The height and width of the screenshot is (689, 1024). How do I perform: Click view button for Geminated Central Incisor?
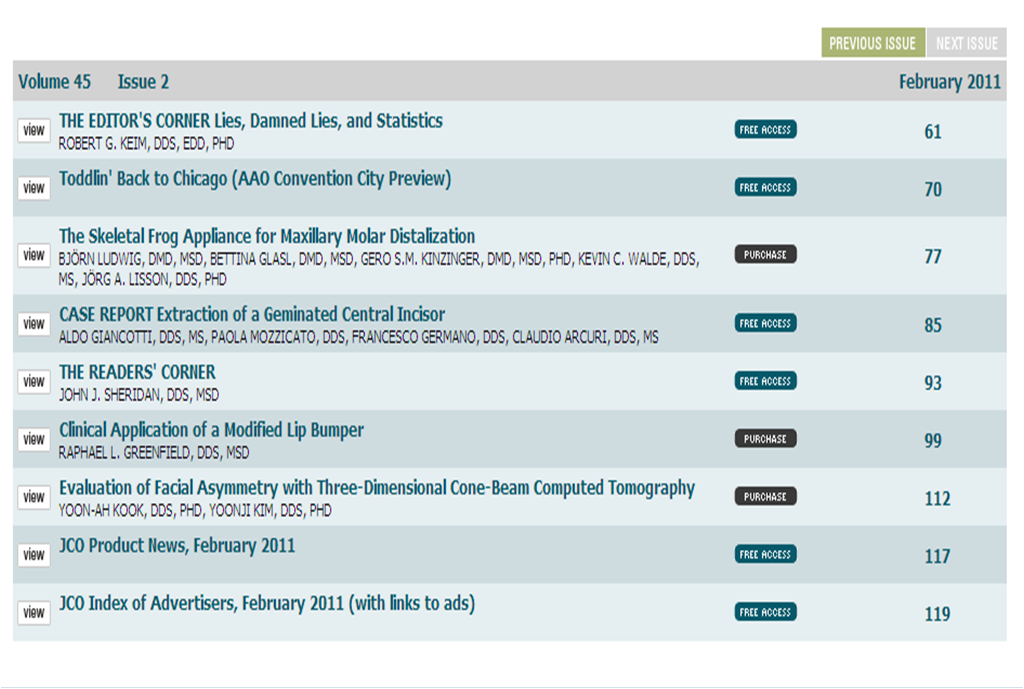pyautogui.click(x=34, y=323)
